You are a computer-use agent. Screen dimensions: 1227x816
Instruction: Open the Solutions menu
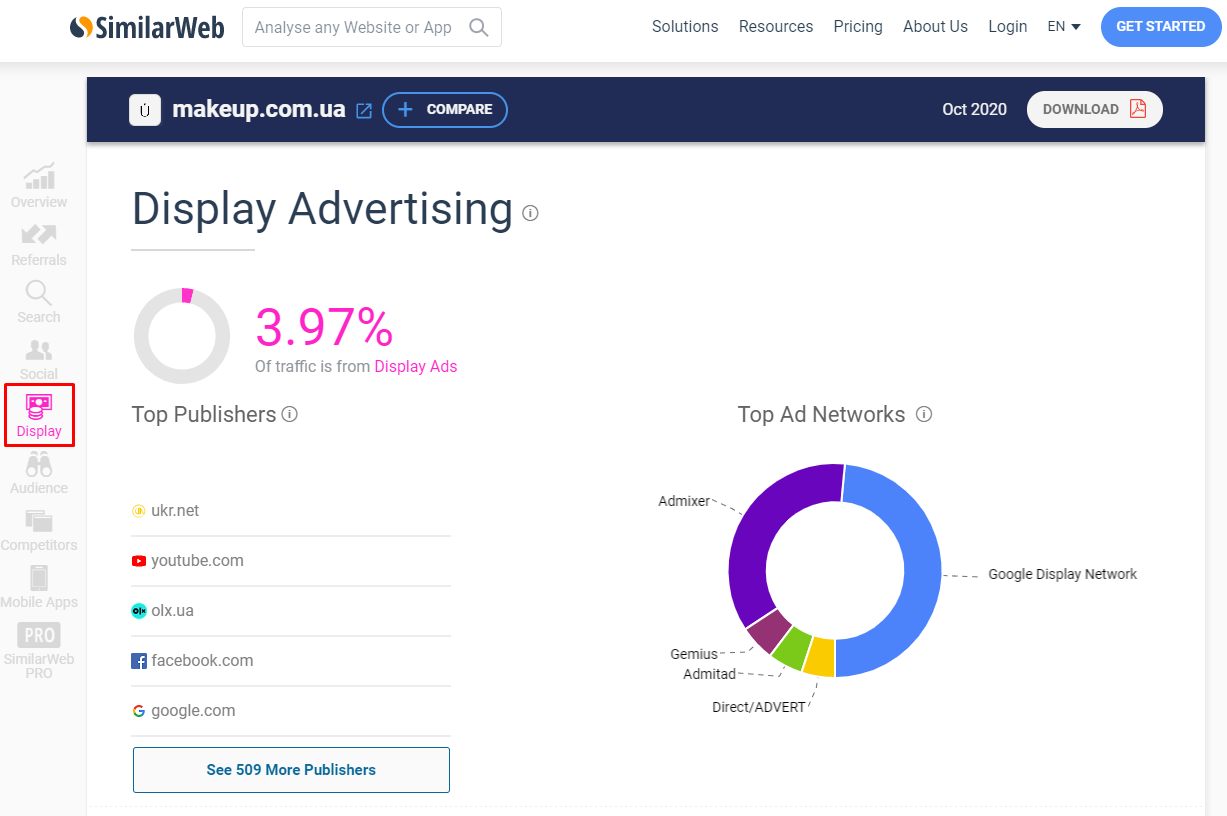684,27
